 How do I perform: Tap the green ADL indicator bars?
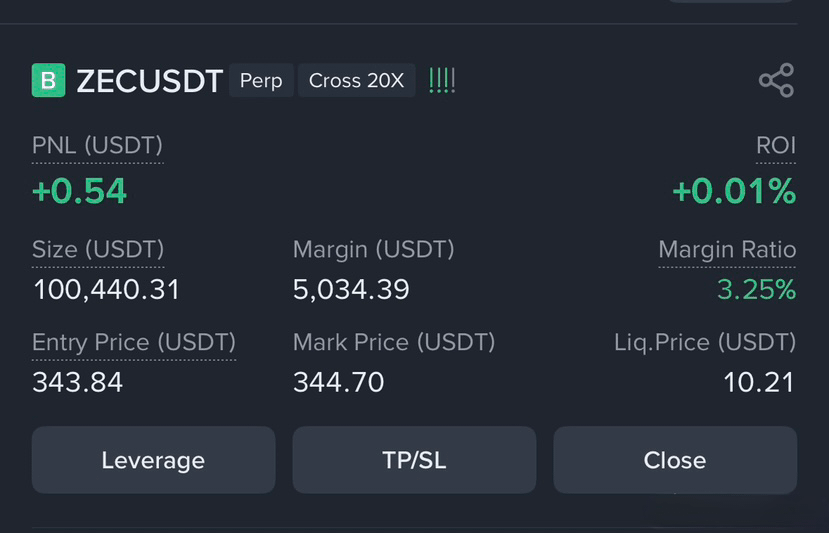[x=442, y=80]
